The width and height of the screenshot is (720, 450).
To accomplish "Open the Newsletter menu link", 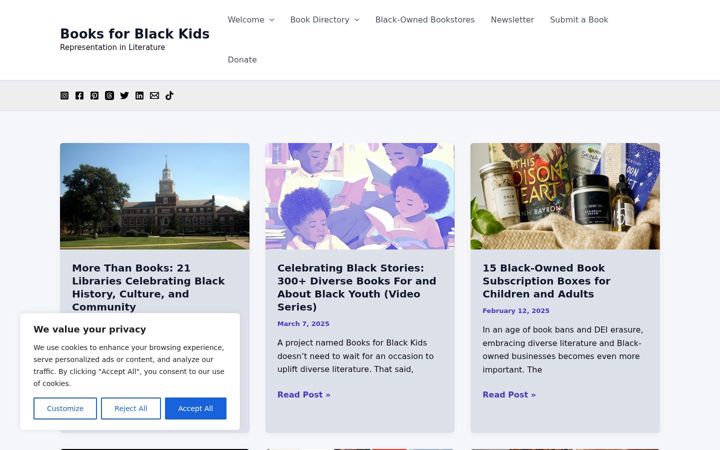I will (512, 20).
